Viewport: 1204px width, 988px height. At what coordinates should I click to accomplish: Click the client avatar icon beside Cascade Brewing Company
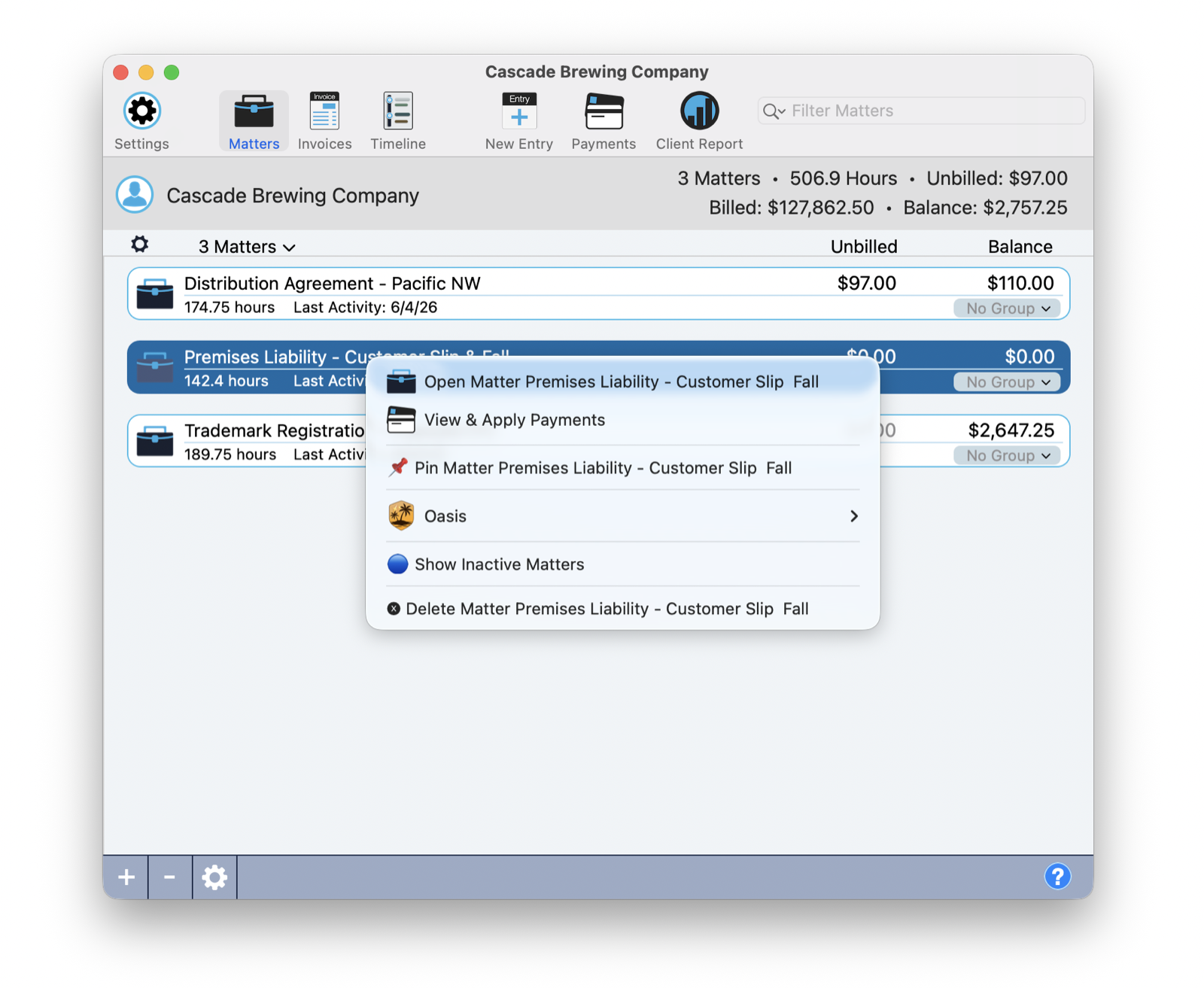tap(135, 195)
